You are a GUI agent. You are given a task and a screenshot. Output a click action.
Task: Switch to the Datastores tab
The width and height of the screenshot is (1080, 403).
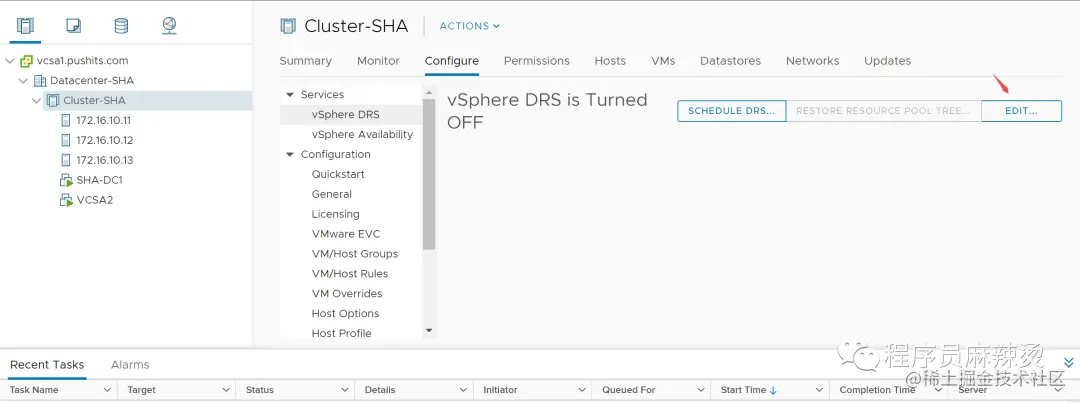(x=730, y=61)
